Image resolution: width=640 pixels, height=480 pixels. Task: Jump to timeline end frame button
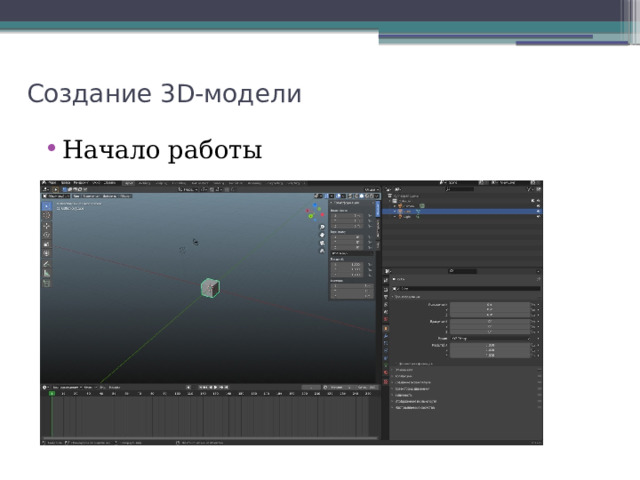[227, 387]
